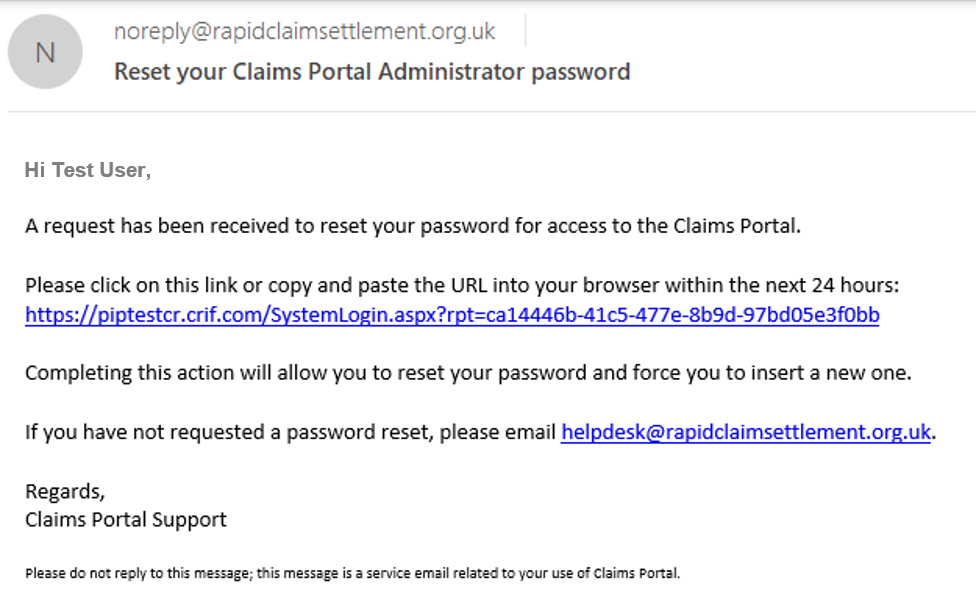The image size is (976, 589).
Task: Select the noreply@rapidclaimsettlement.org.uk sender address
Action: (304, 31)
